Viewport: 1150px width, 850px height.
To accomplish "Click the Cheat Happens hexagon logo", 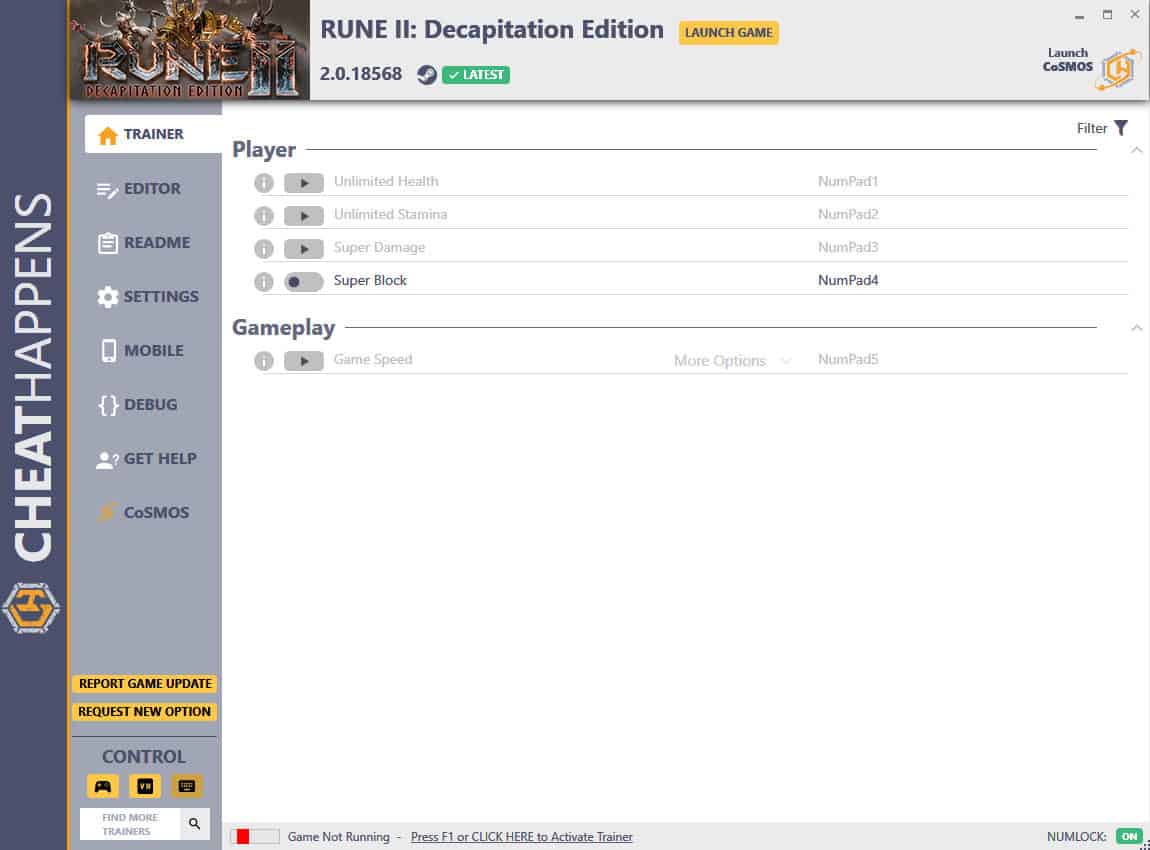I will point(31,608).
